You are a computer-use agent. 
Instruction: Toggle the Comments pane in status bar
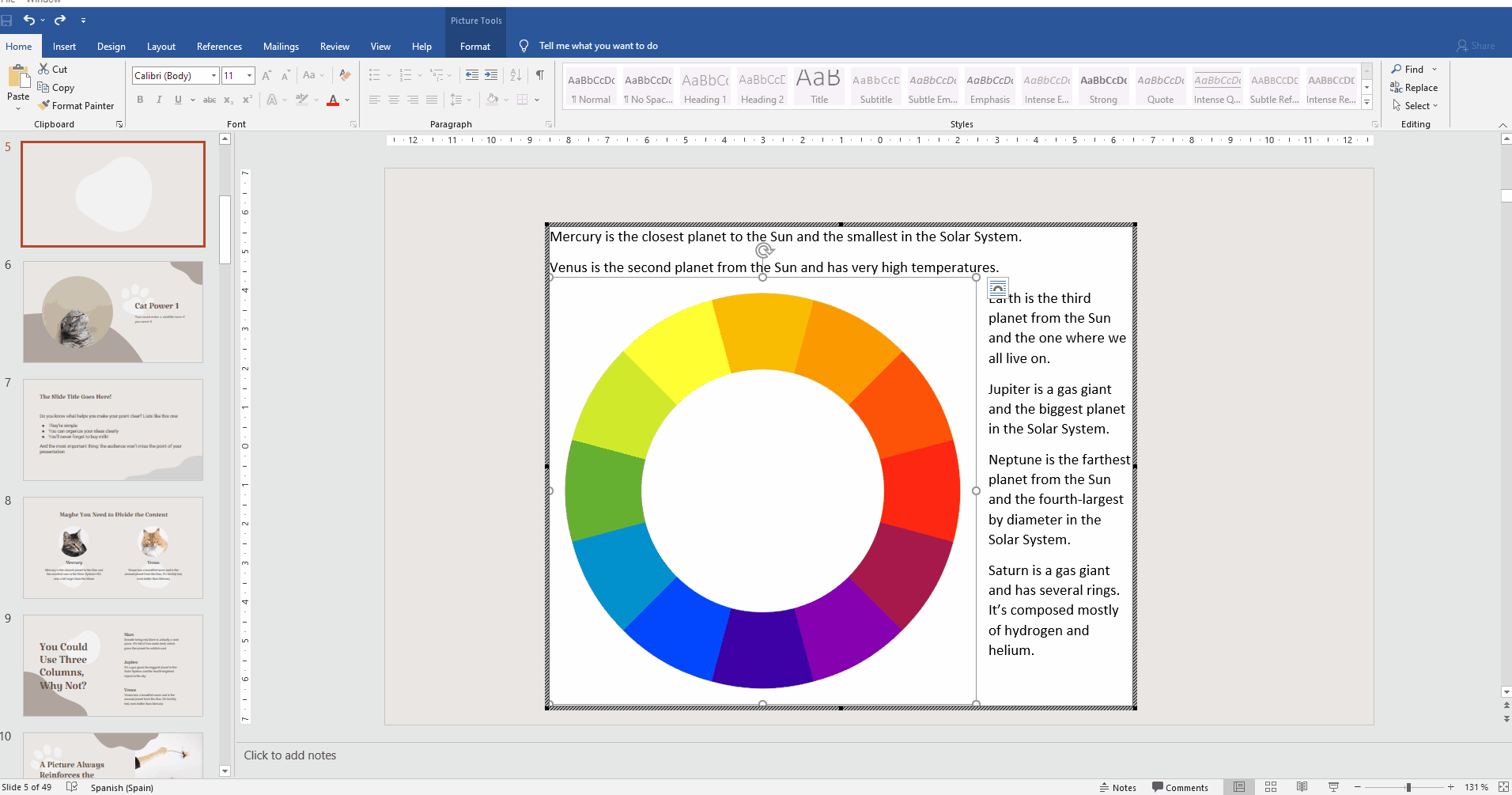point(1180,787)
